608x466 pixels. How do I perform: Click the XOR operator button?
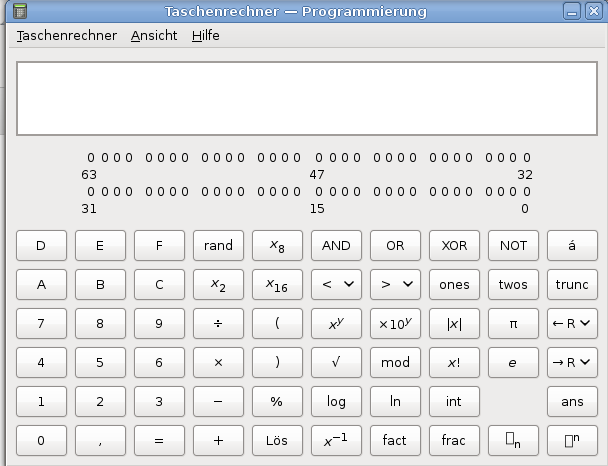(454, 245)
